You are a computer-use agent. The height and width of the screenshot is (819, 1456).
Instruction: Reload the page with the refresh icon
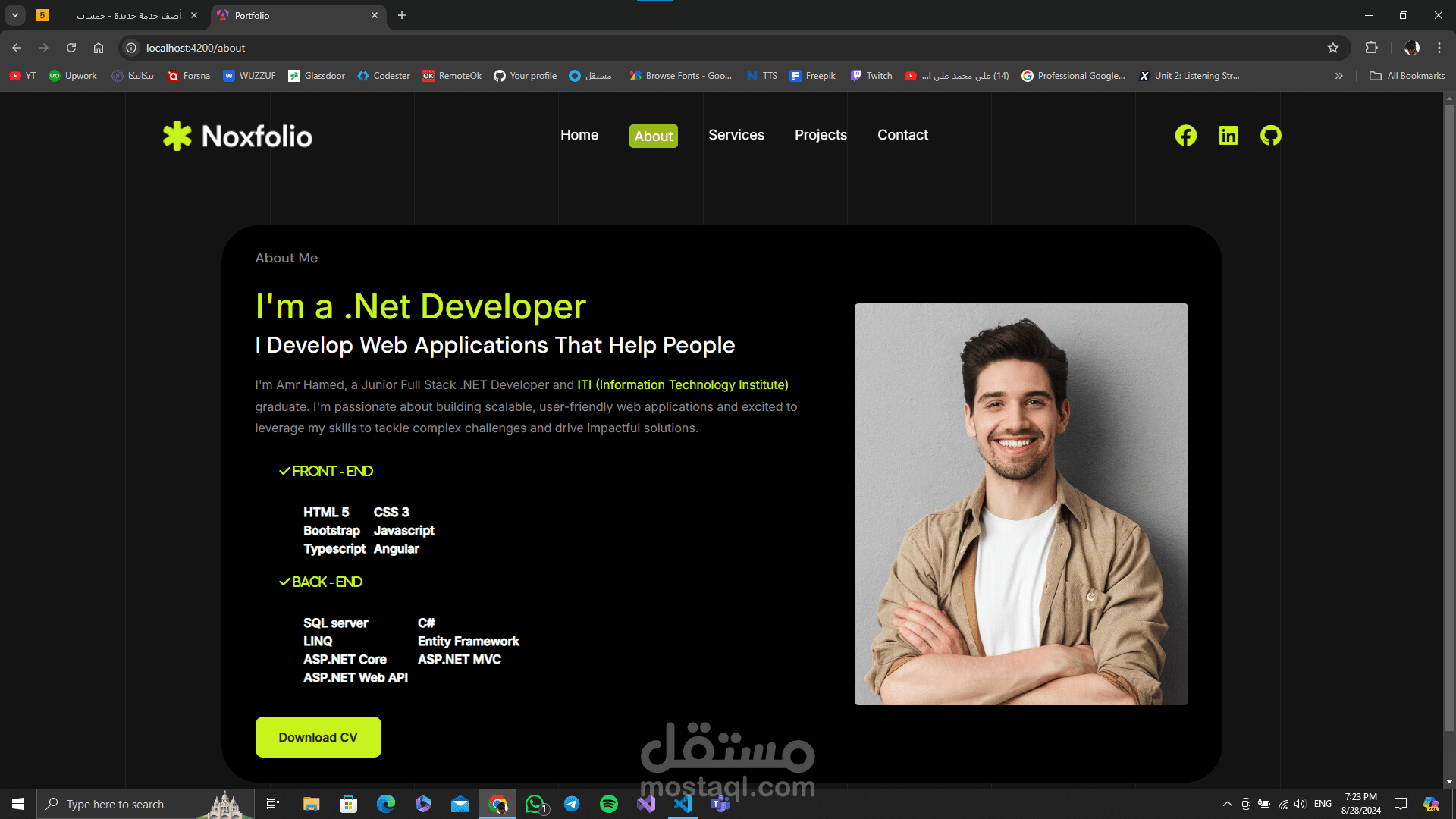tap(71, 47)
